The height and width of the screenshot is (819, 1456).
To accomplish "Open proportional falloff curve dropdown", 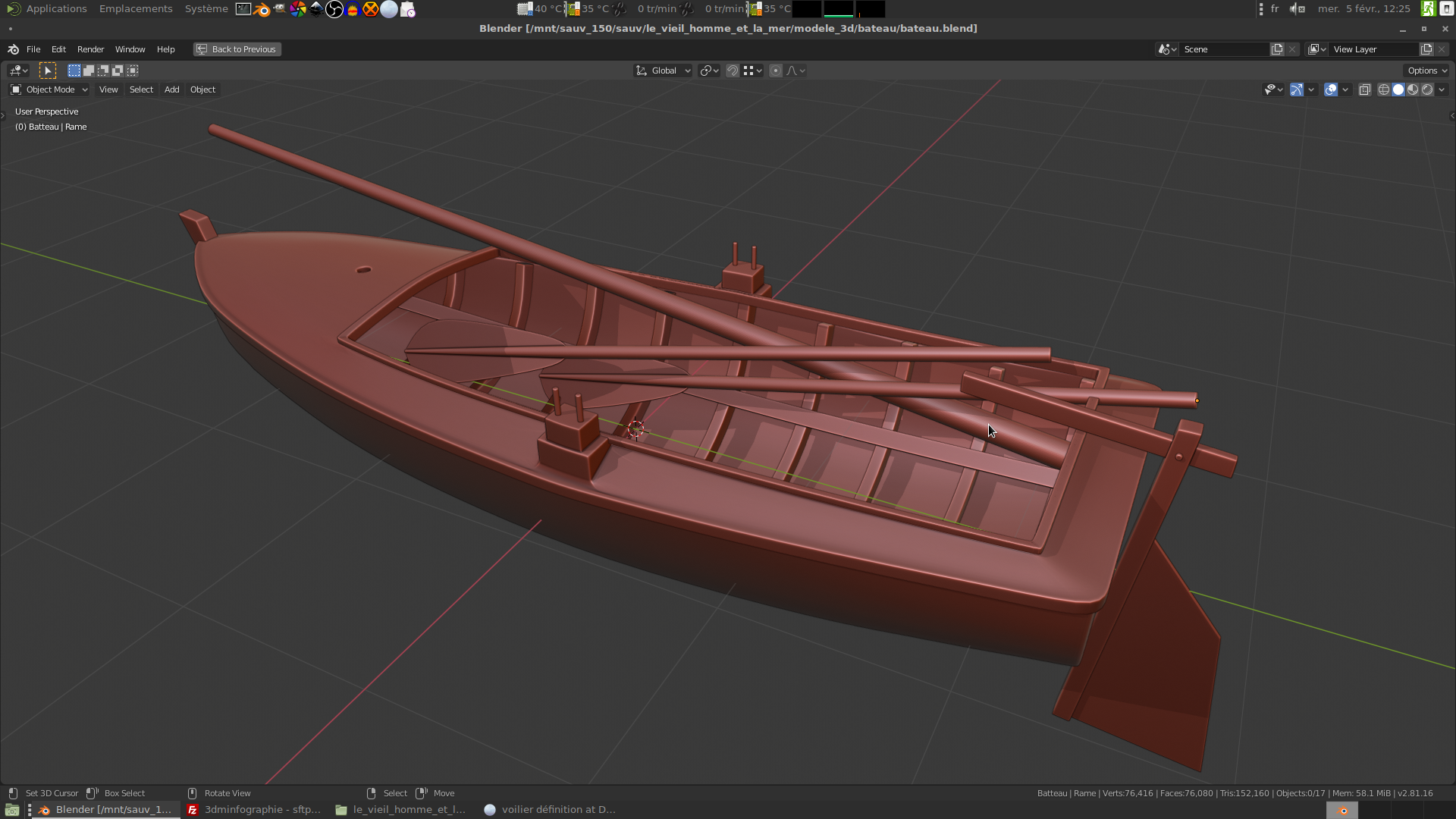I will [795, 71].
